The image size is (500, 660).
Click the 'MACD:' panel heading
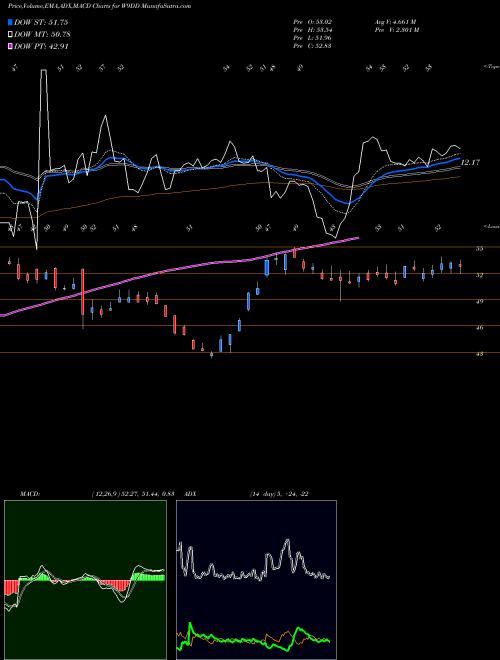[x=30, y=494]
